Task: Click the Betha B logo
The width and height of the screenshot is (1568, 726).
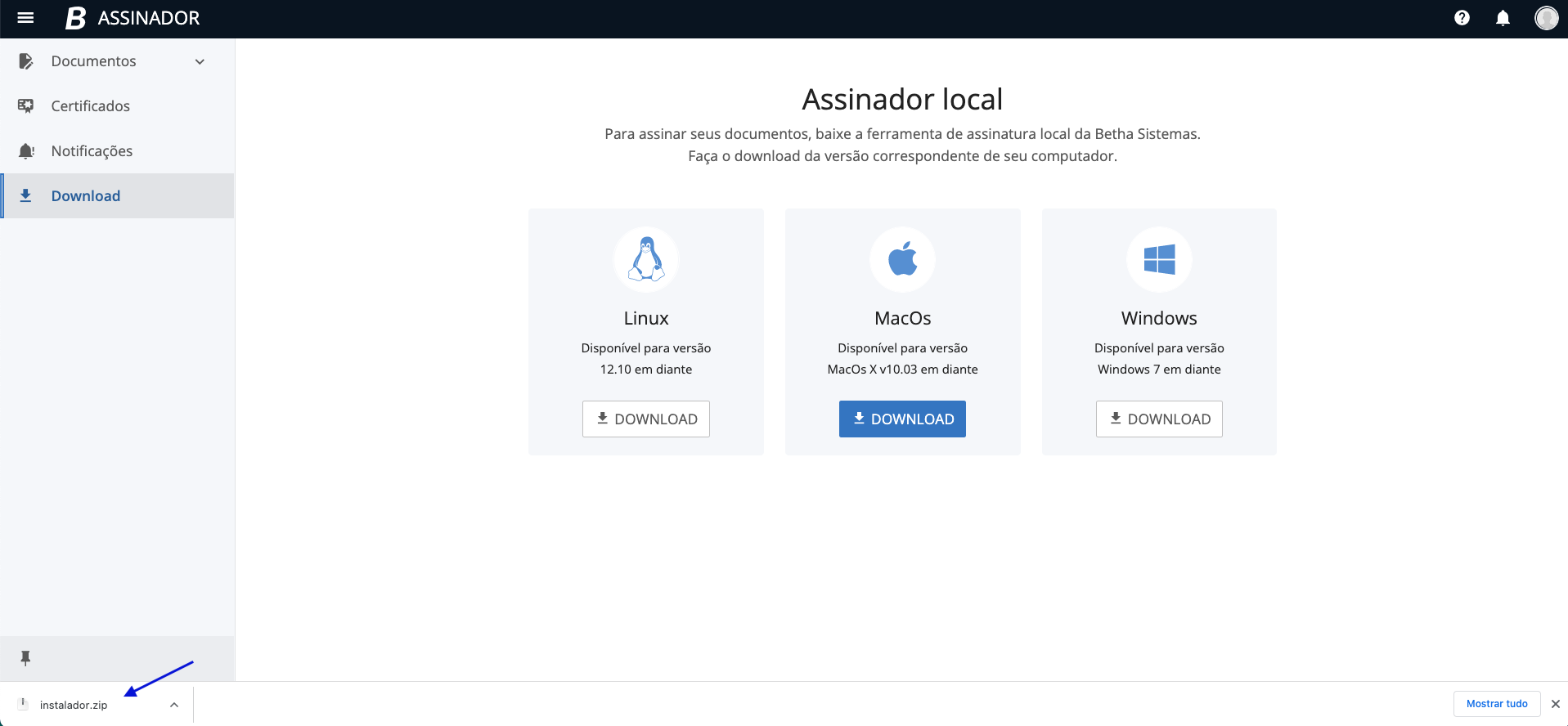Action: click(x=76, y=18)
